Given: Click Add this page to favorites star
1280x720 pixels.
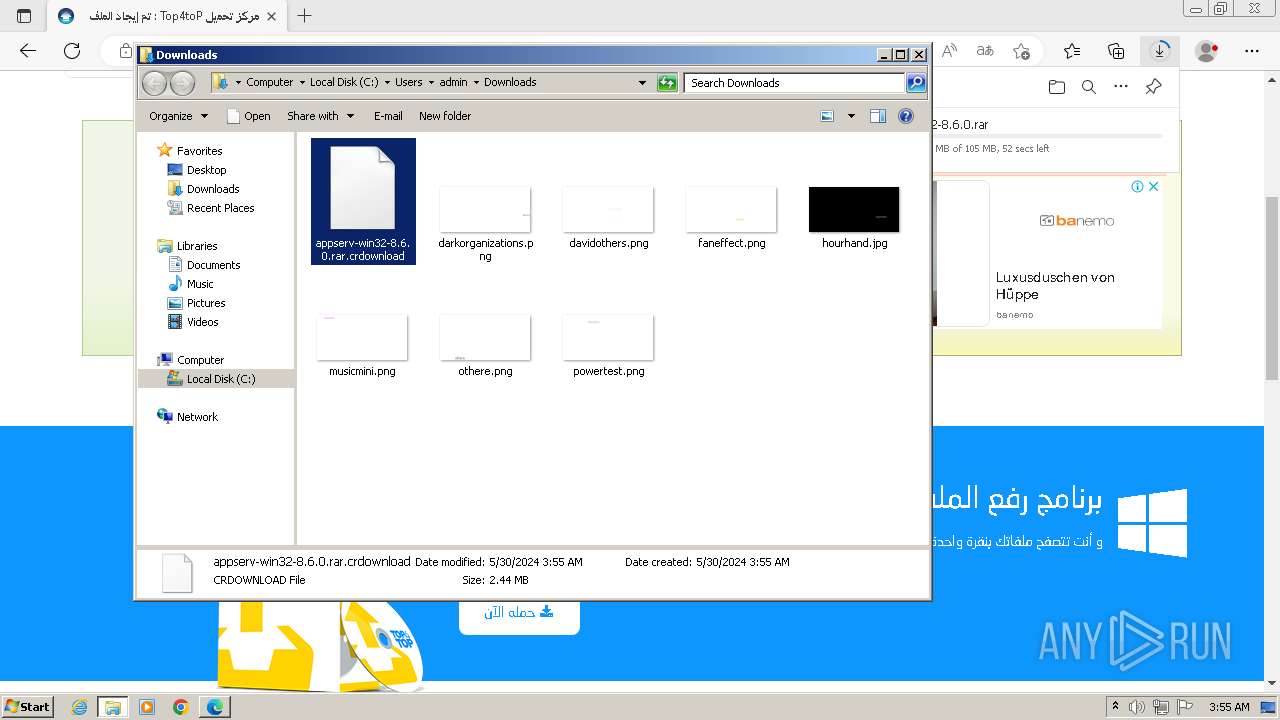Looking at the screenshot, I should [1021, 50].
